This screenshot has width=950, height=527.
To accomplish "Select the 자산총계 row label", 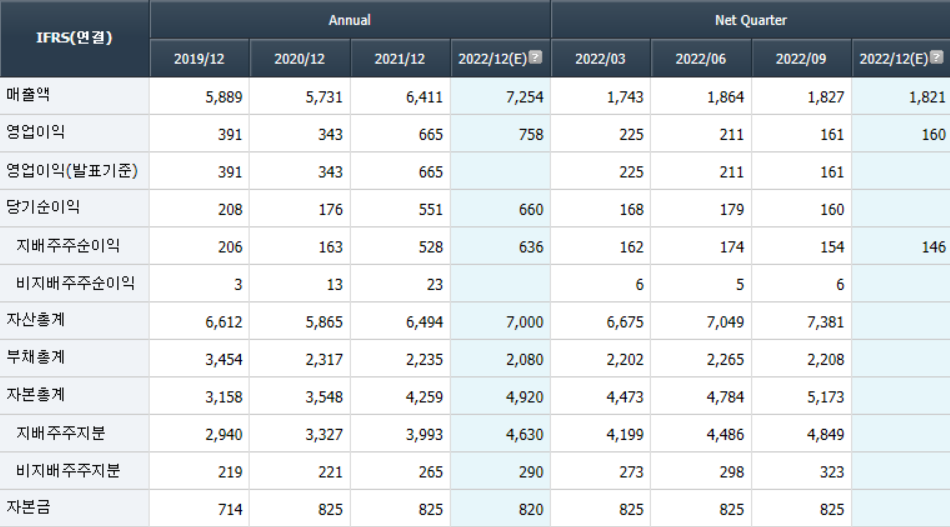I will pos(36,320).
